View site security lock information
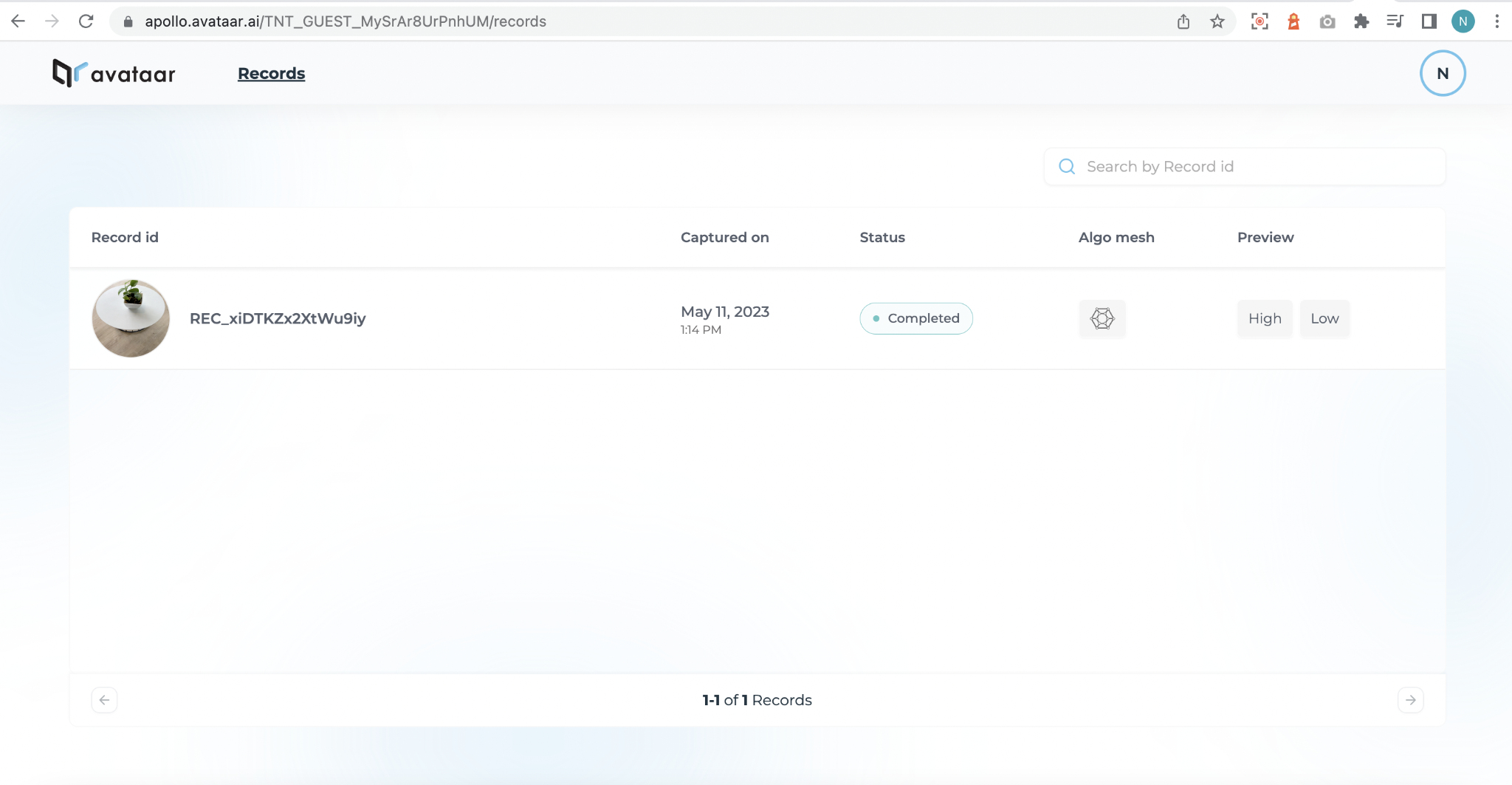Screen dimensions: 1512x785 tap(128, 21)
